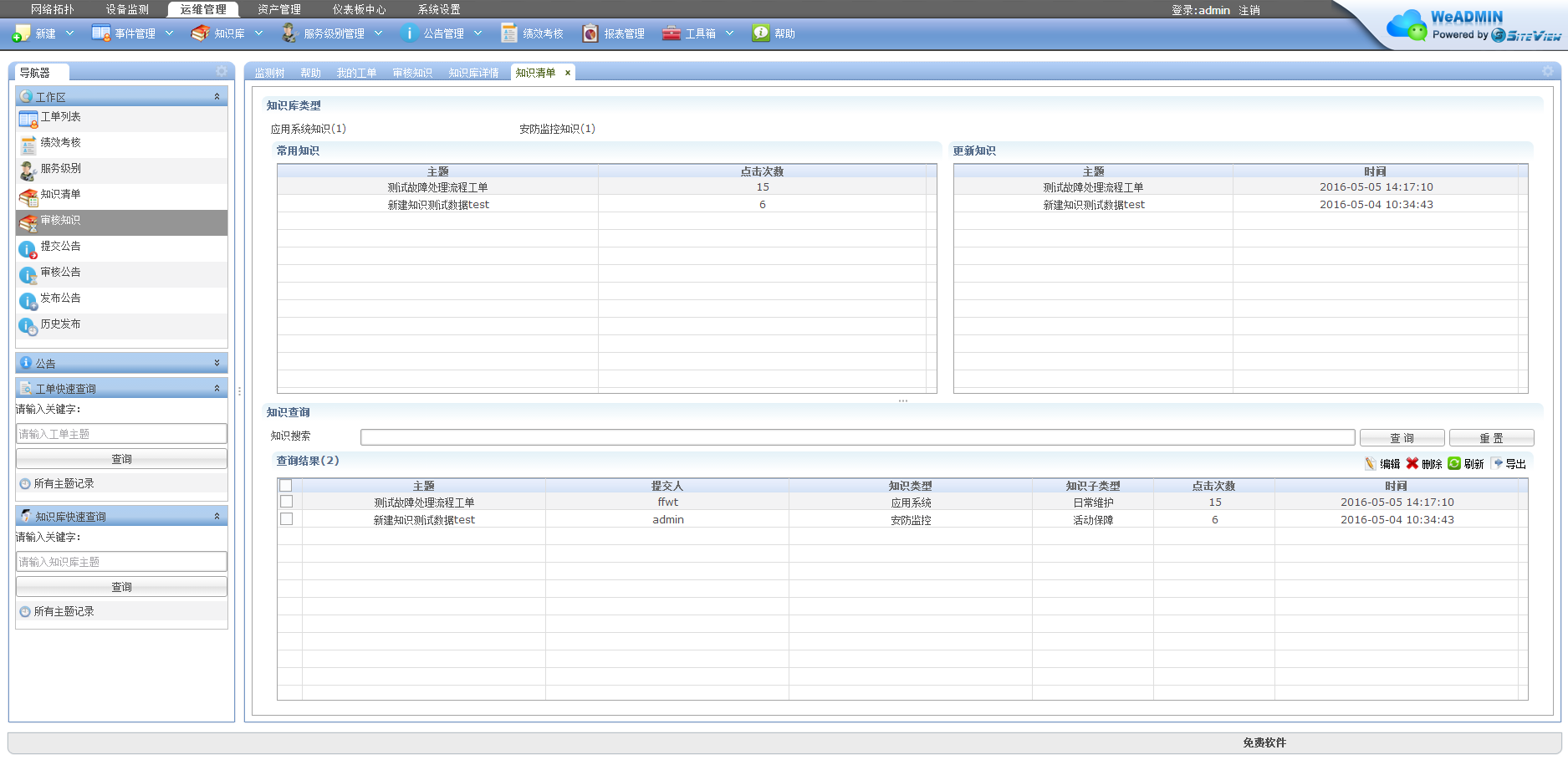The image size is (1568, 760).
Task: Click 安防监控知识(1) category link
Action: (557, 129)
